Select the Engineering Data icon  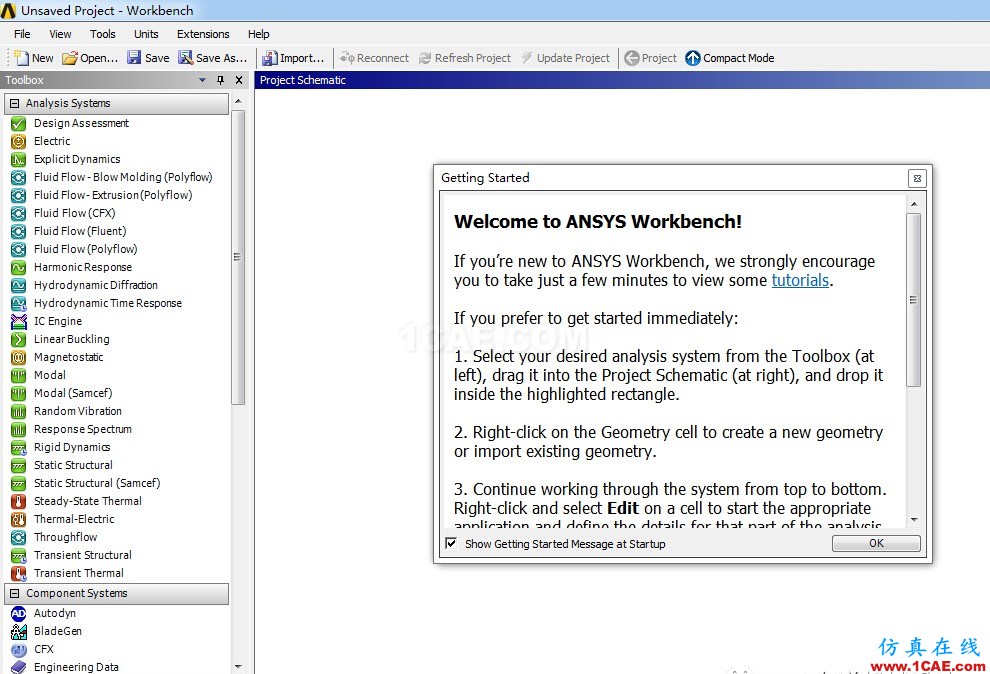click(x=18, y=667)
